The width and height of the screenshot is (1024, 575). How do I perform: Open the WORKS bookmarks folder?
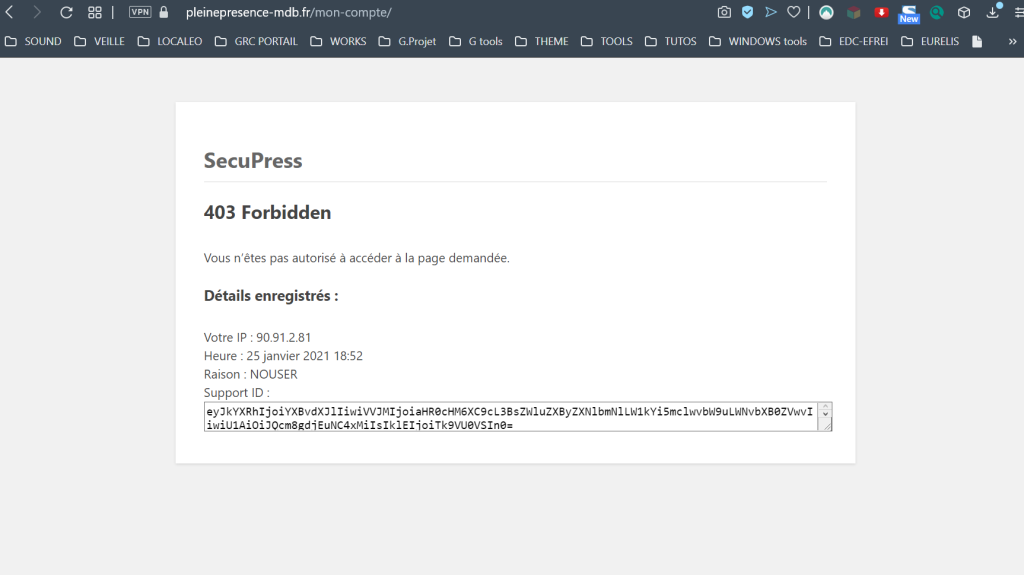(338, 41)
